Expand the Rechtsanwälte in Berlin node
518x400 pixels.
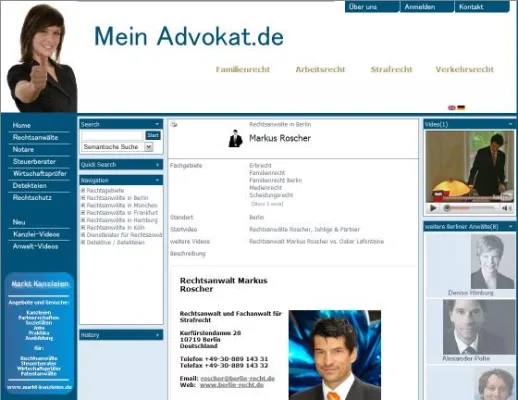pos(83,198)
